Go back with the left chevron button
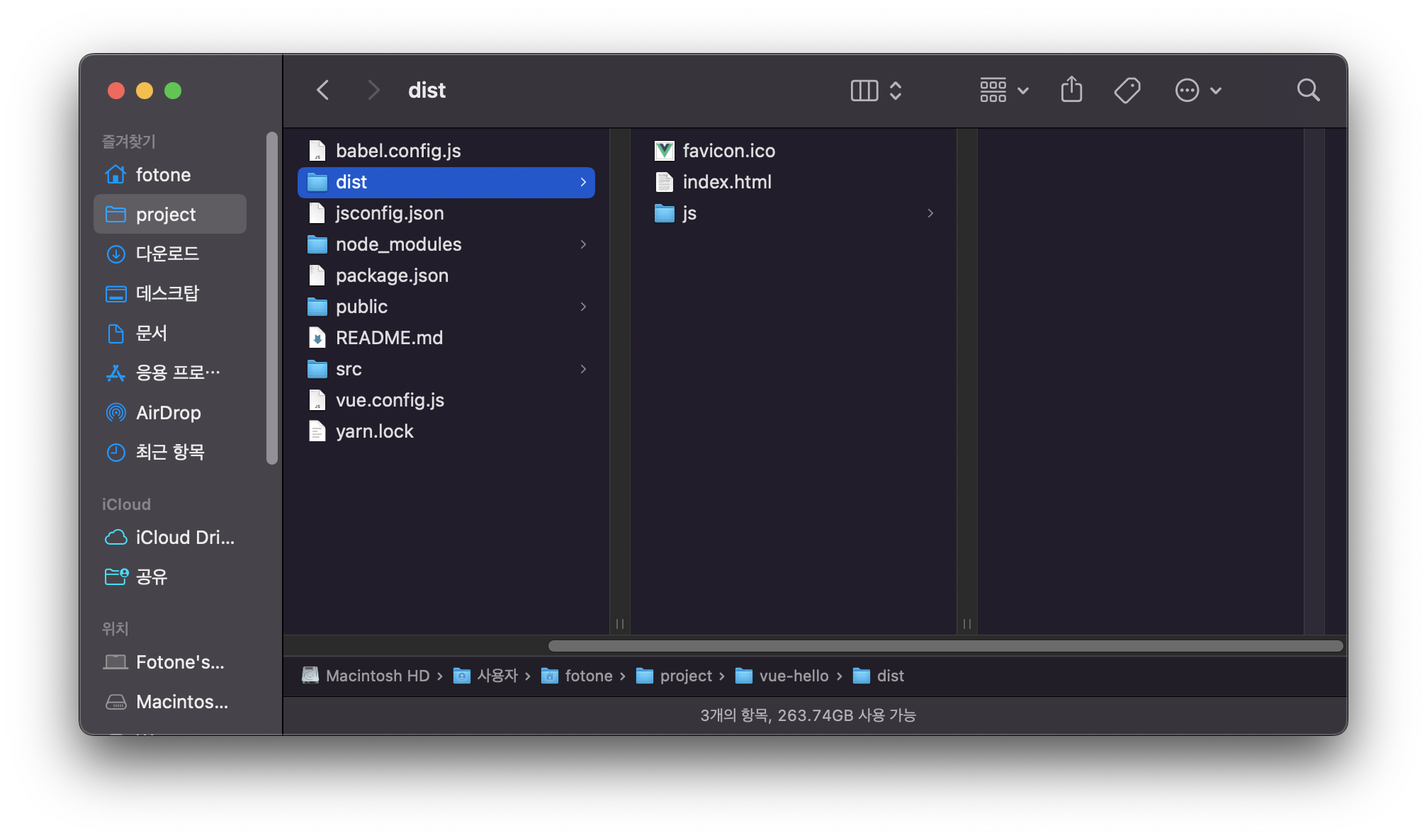Screen dimensions: 1427x840 pos(323,90)
